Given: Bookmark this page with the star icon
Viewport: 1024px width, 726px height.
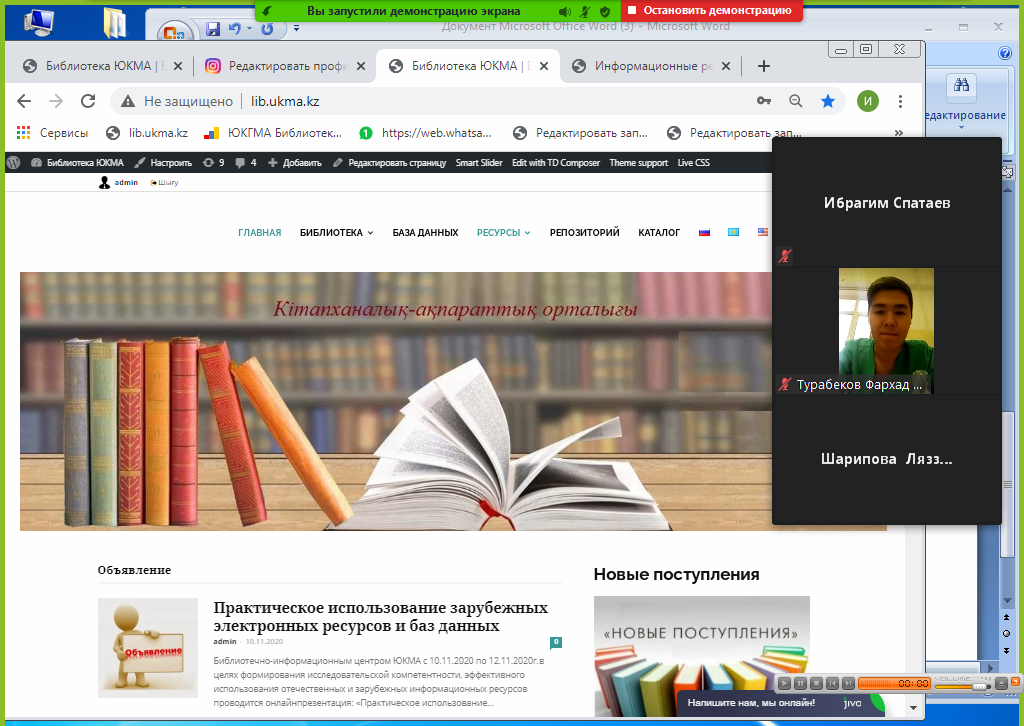Looking at the screenshot, I should [x=828, y=101].
